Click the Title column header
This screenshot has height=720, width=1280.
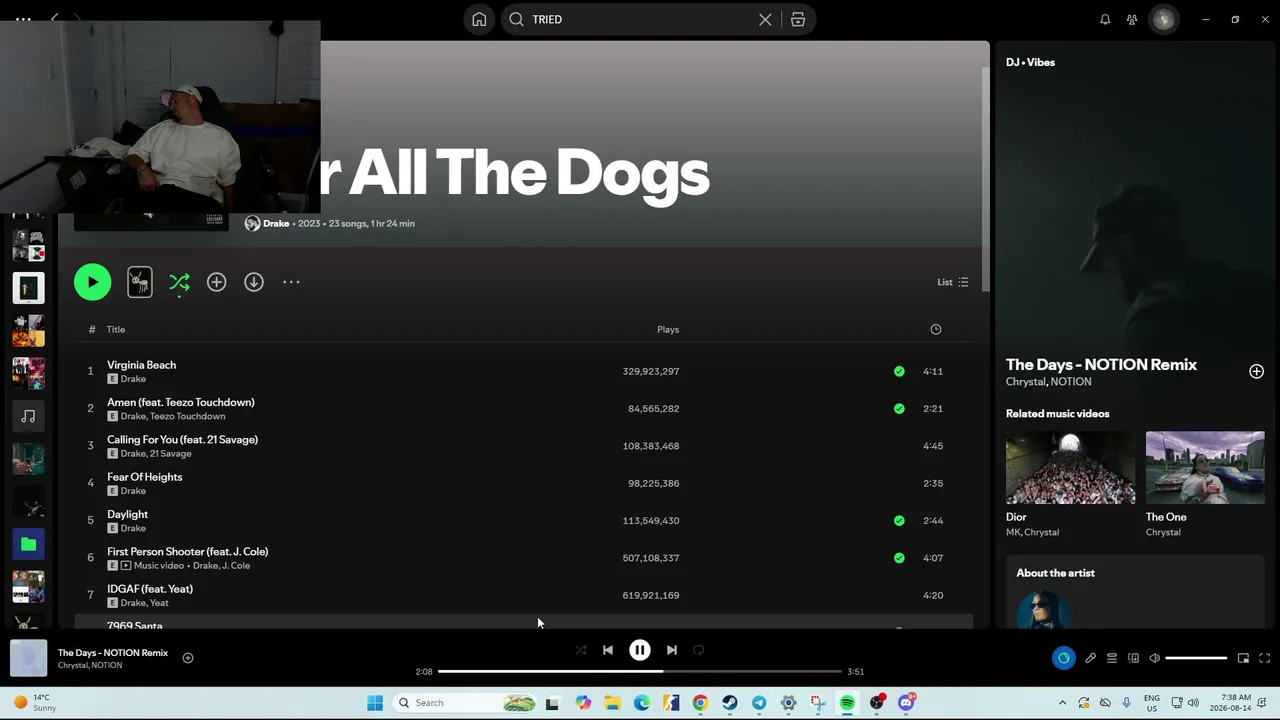[x=116, y=329]
